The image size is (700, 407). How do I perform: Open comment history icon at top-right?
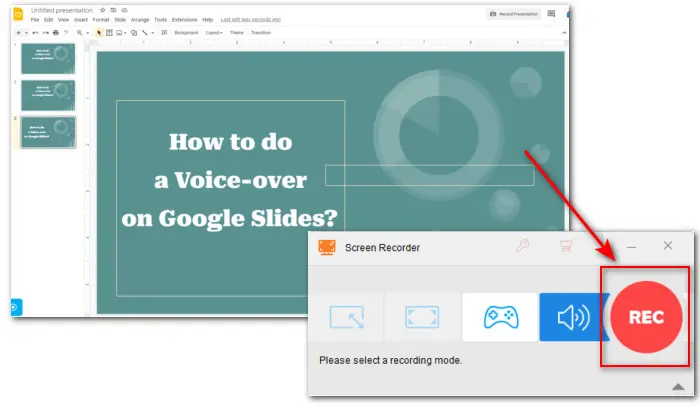[551, 14]
